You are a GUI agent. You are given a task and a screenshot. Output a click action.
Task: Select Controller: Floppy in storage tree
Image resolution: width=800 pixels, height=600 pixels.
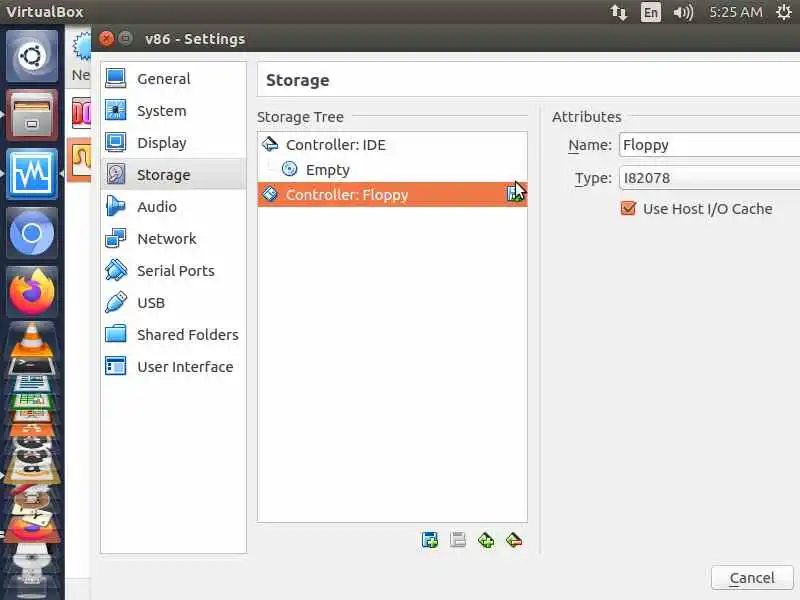[392, 194]
